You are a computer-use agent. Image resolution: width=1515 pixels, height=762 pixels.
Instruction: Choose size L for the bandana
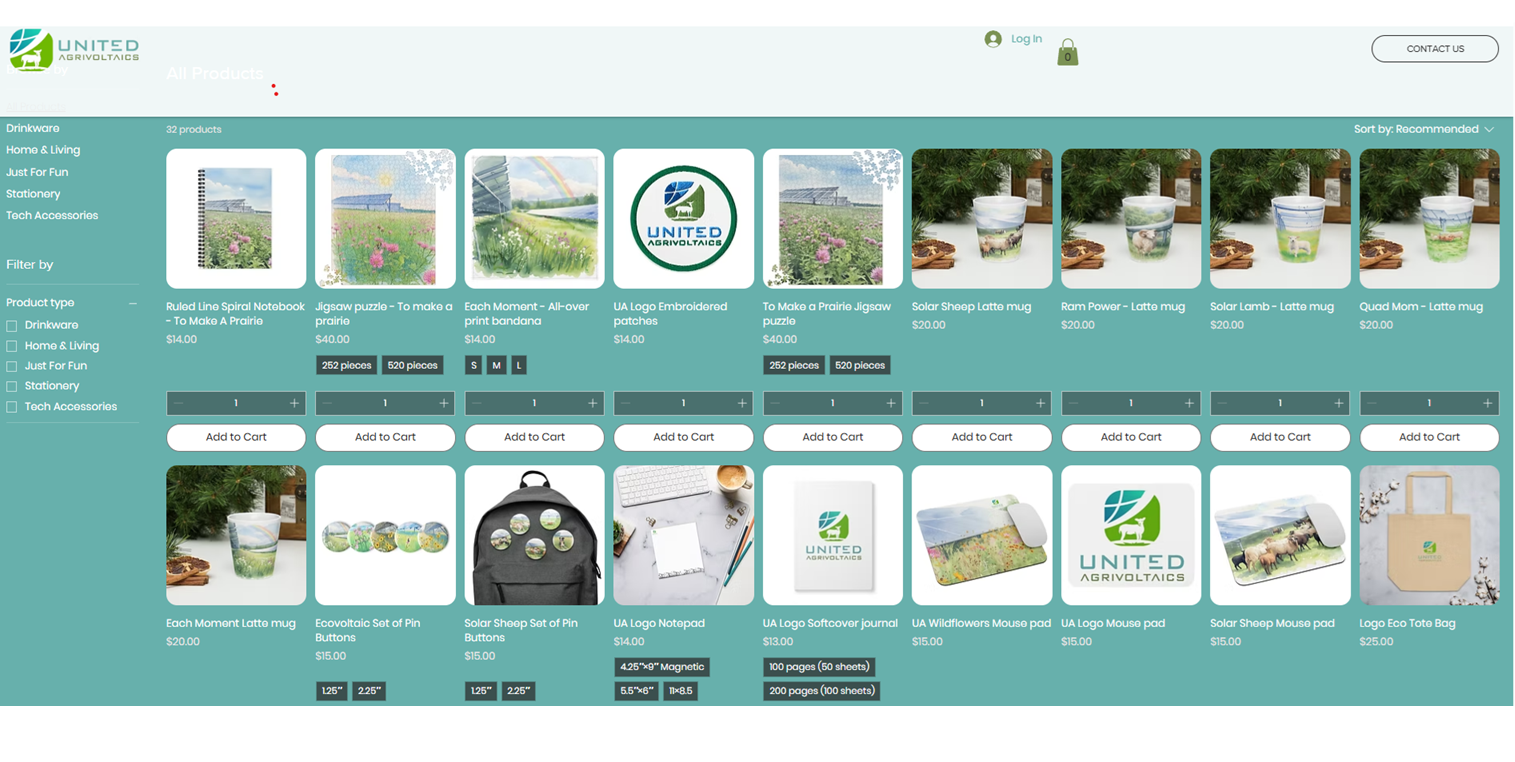pos(519,365)
